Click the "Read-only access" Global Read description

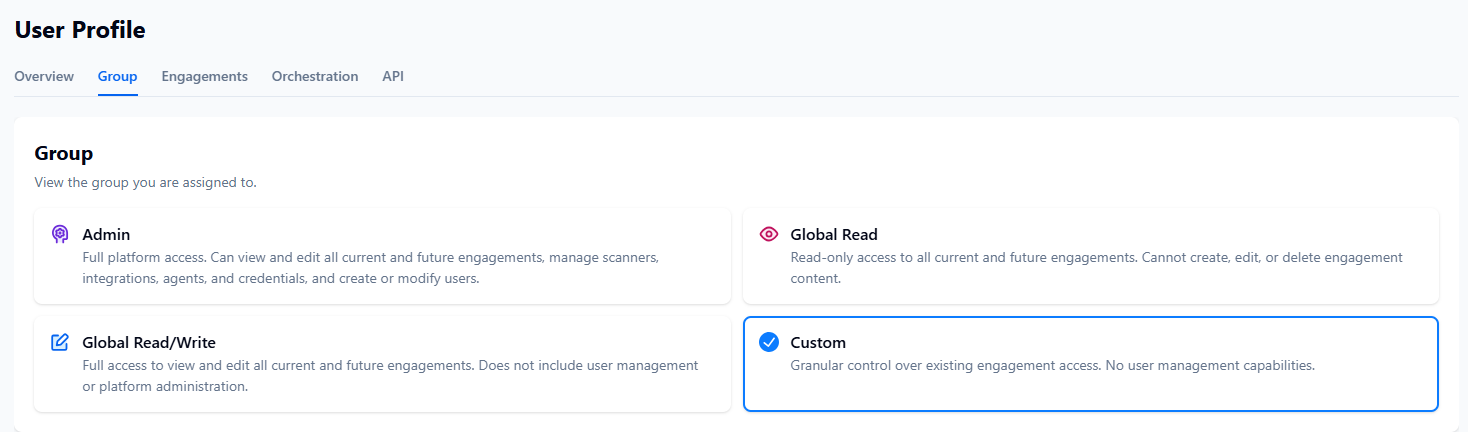tap(1097, 268)
